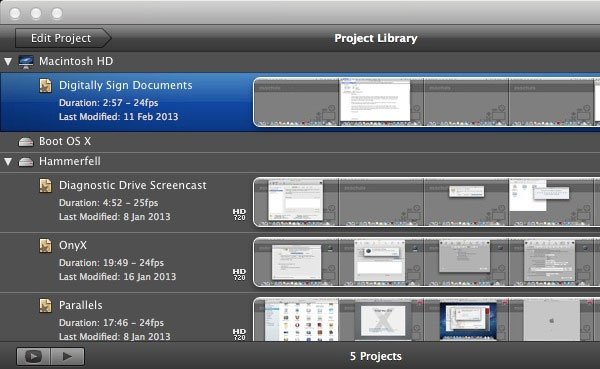
Task: Collapse the Hammerfell drive disclosure triangle
Action: click(x=8, y=162)
